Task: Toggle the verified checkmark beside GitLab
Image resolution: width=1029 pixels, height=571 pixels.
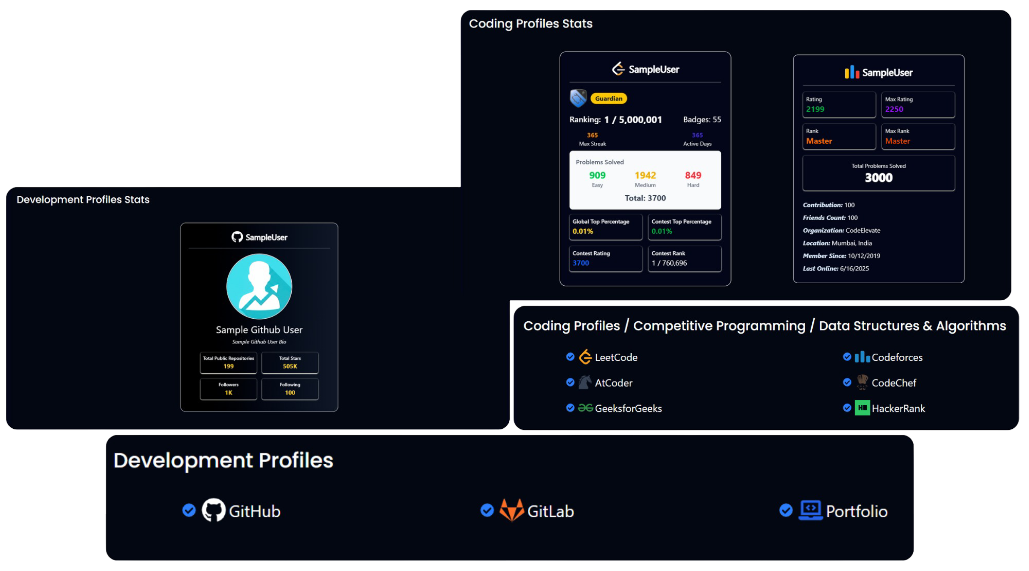Action: click(487, 510)
